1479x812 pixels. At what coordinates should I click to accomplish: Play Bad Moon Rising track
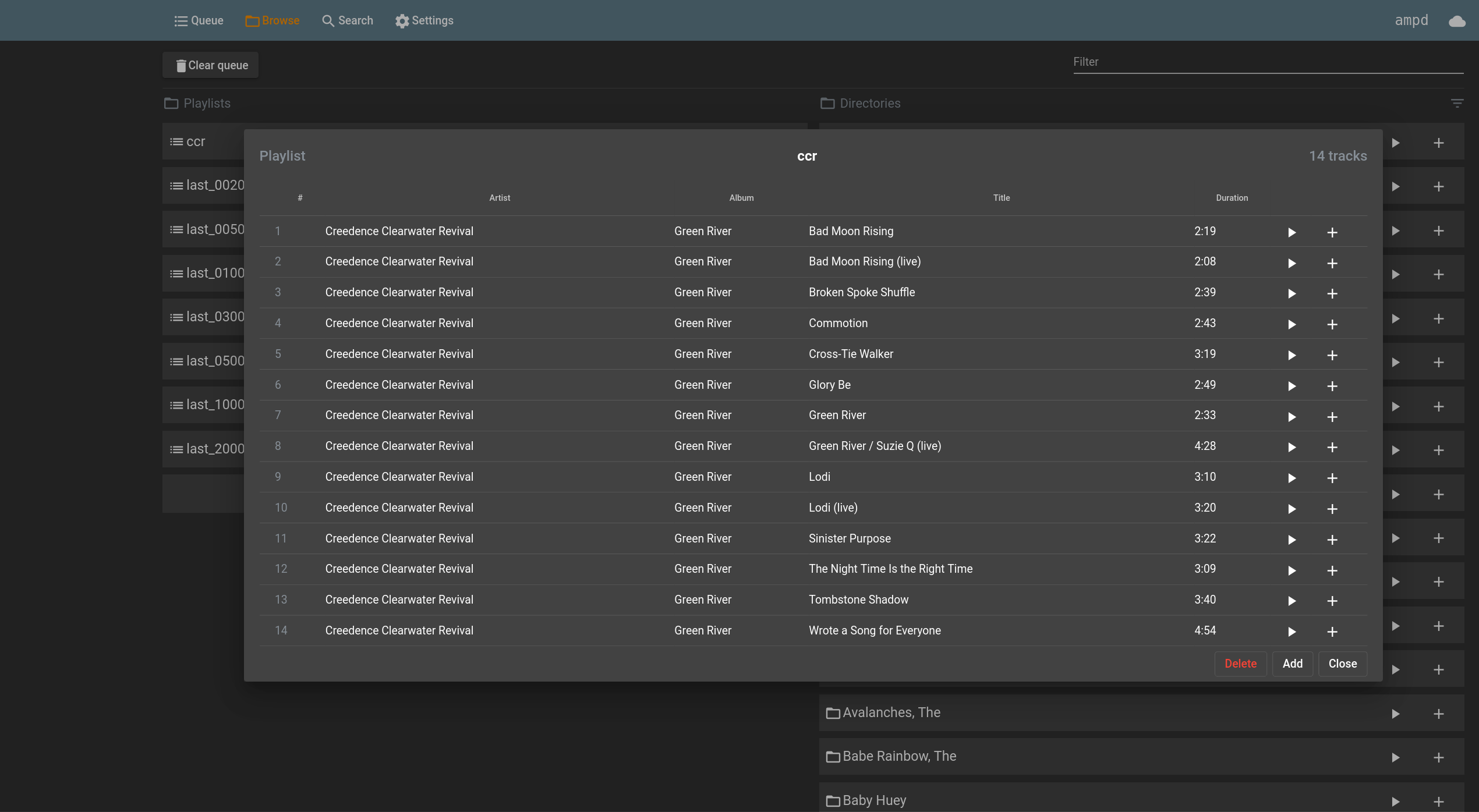tap(1292, 232)
